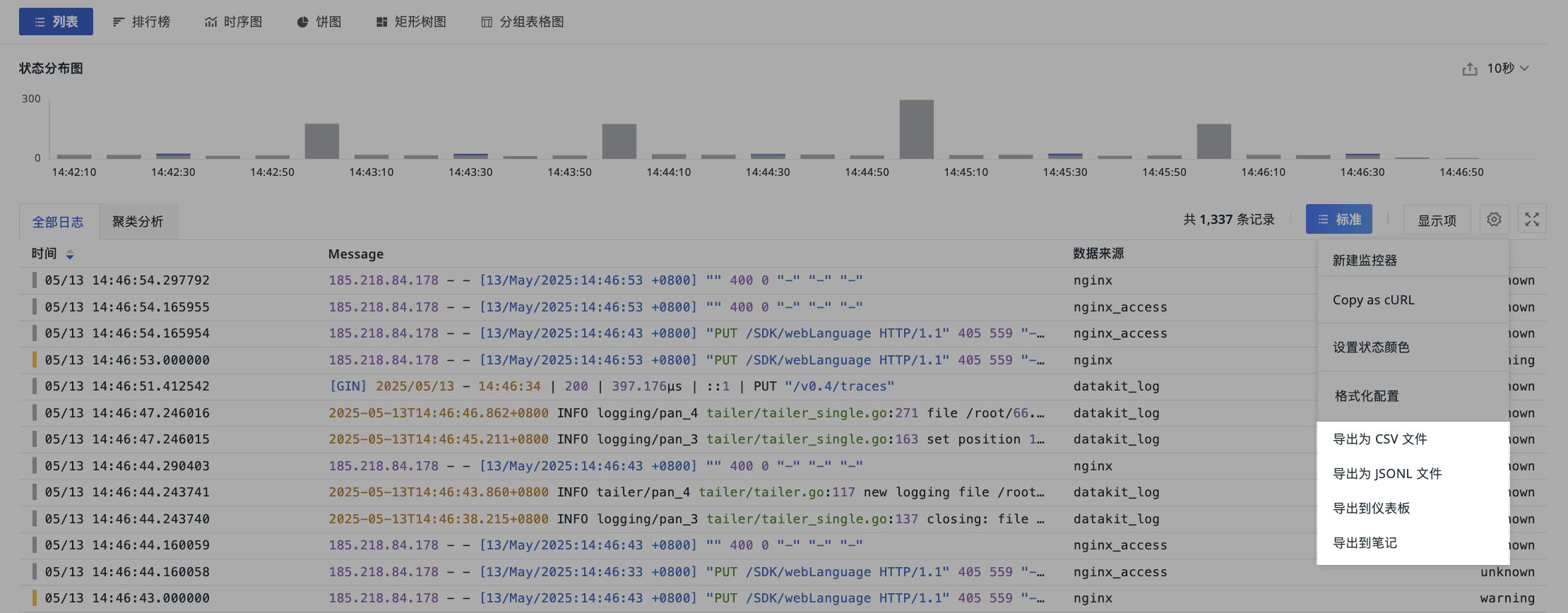Image resolution: width=1568 pixels, height=613 pixels.
Task: Open log row 05/13 14:46:54.165955
Action: (783, 307)
